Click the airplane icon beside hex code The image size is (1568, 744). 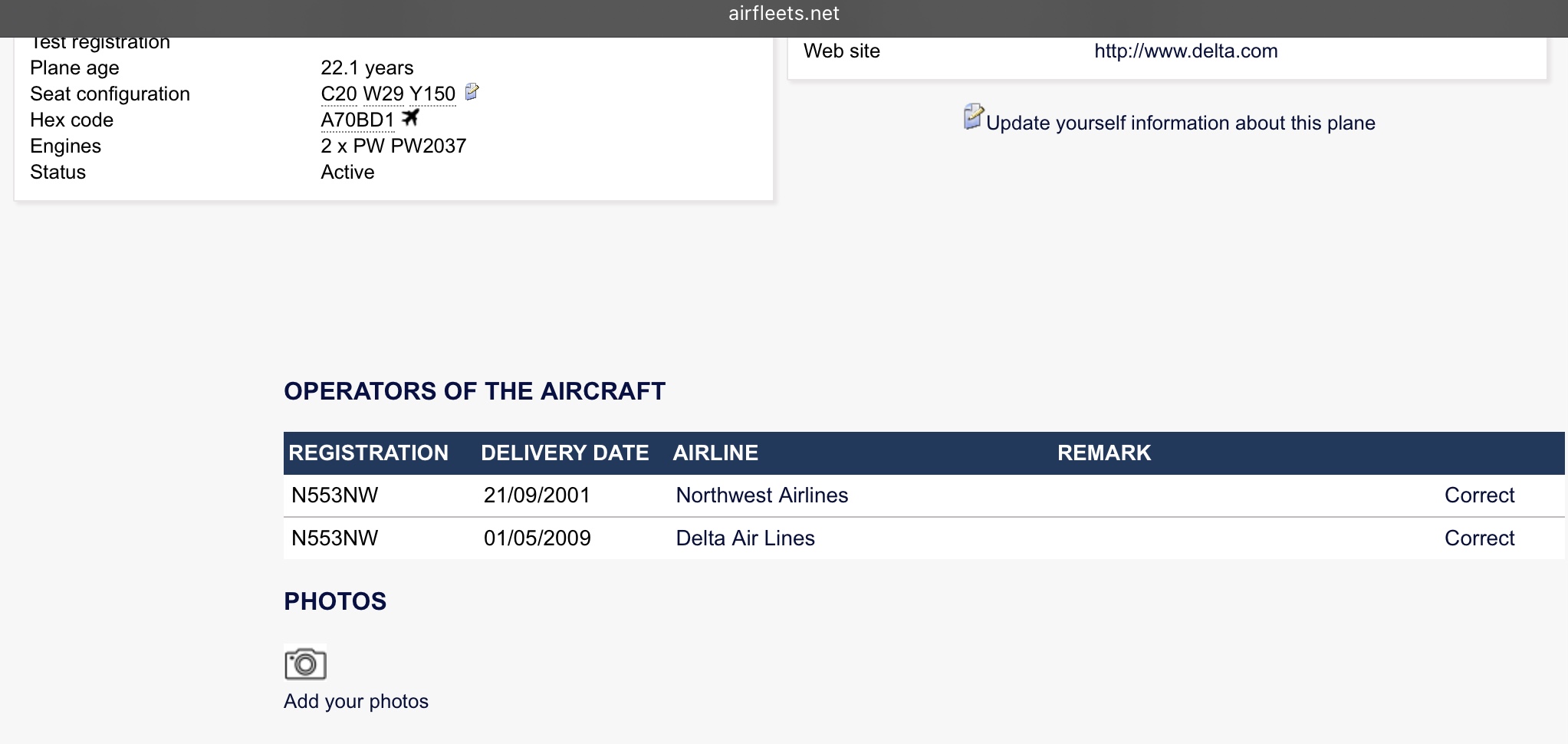coord(411,117)
